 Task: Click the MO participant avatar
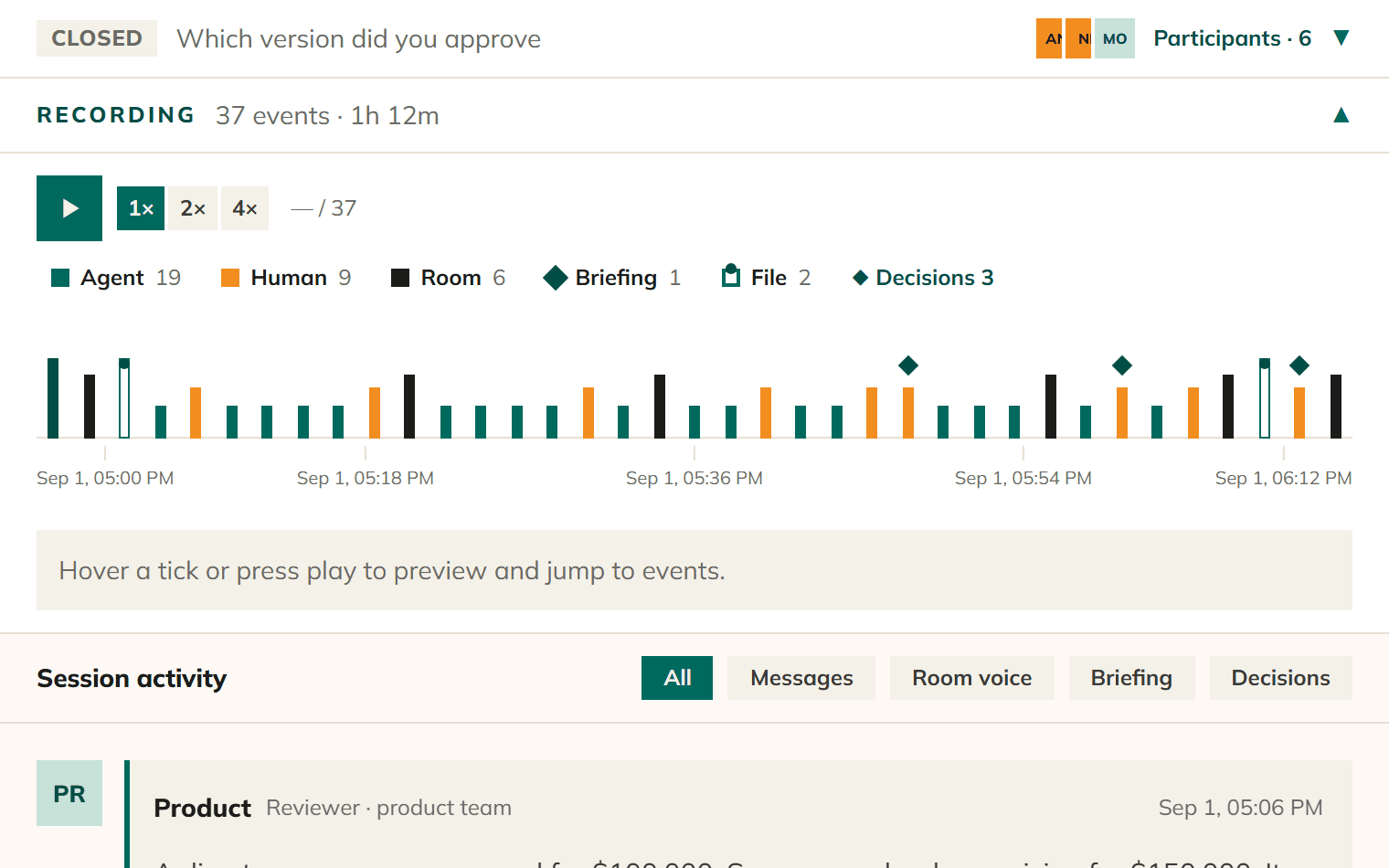pos(1115,38)
